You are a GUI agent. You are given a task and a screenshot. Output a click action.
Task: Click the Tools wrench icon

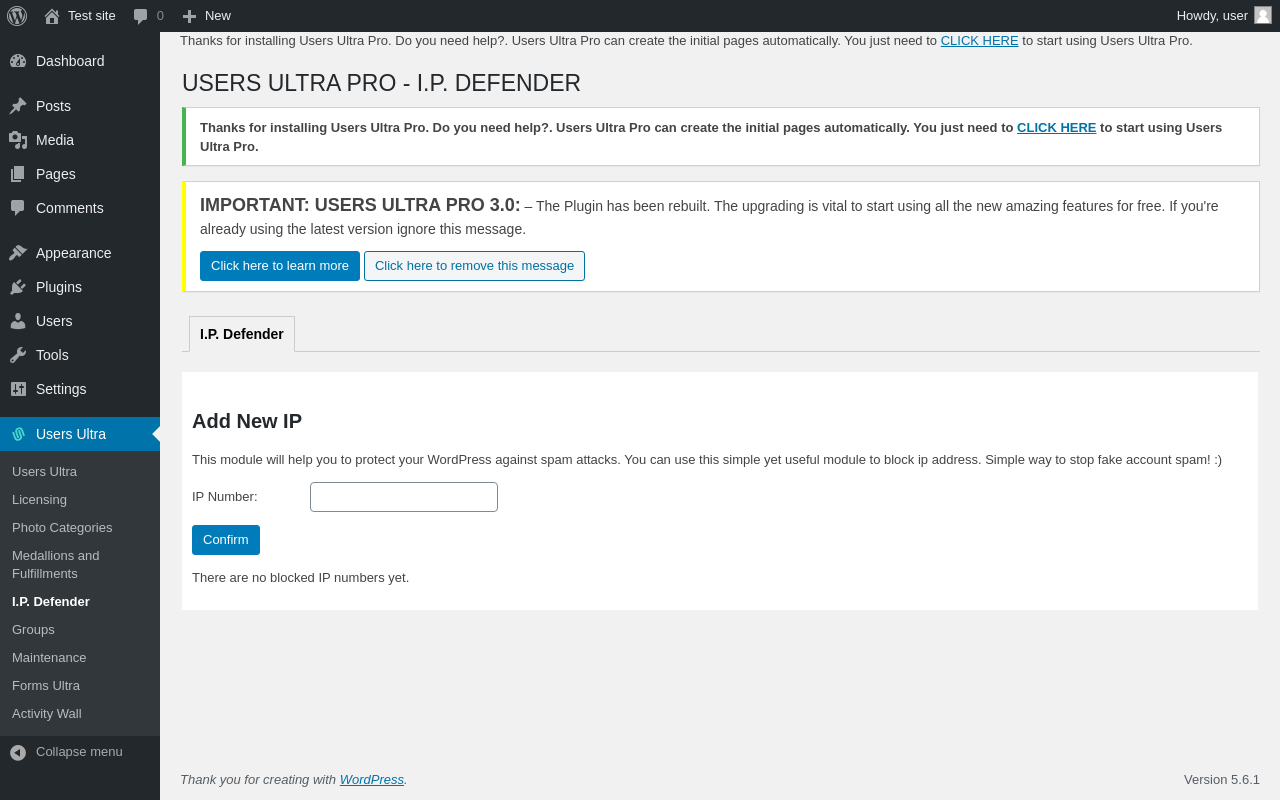point(18,355)
